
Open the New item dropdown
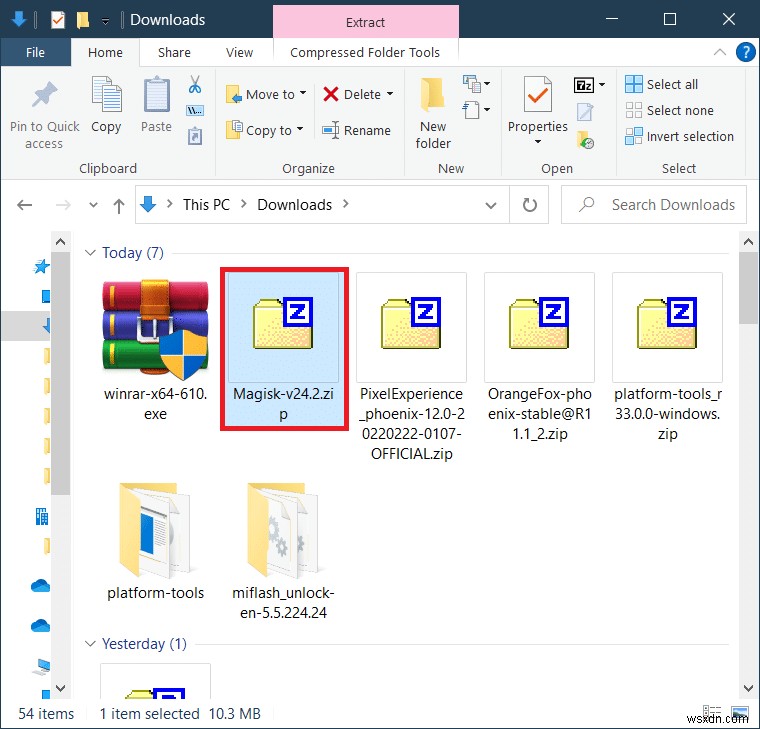coord(477,84)
